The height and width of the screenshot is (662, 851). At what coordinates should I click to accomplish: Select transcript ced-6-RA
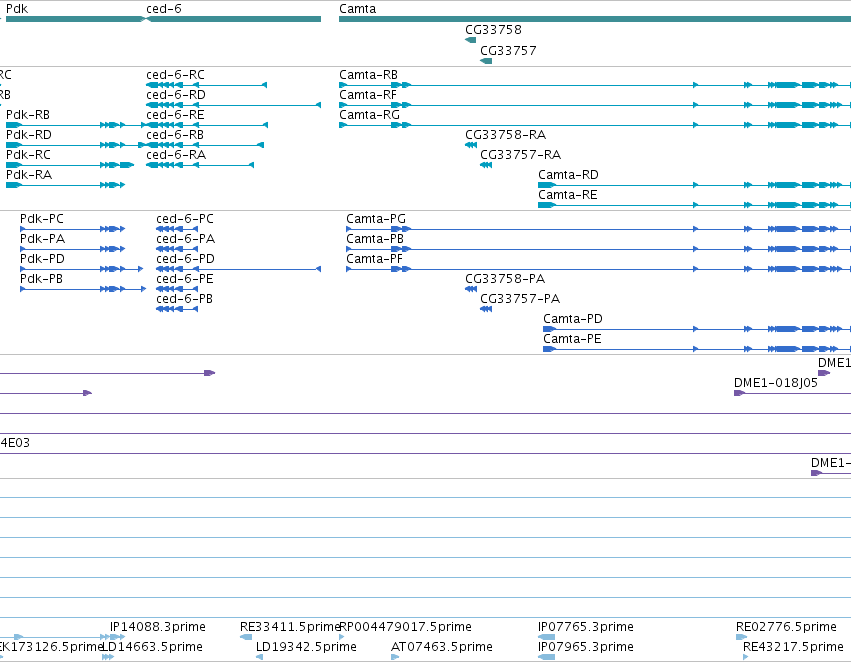click(x=200, y=165)
